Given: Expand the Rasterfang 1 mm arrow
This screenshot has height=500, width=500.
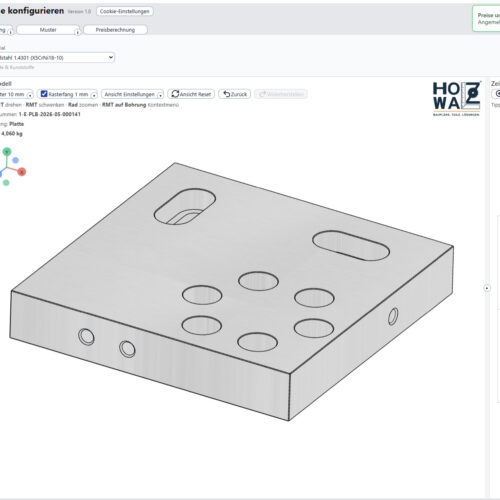Looking at the screenshot, I should point(94,95).
